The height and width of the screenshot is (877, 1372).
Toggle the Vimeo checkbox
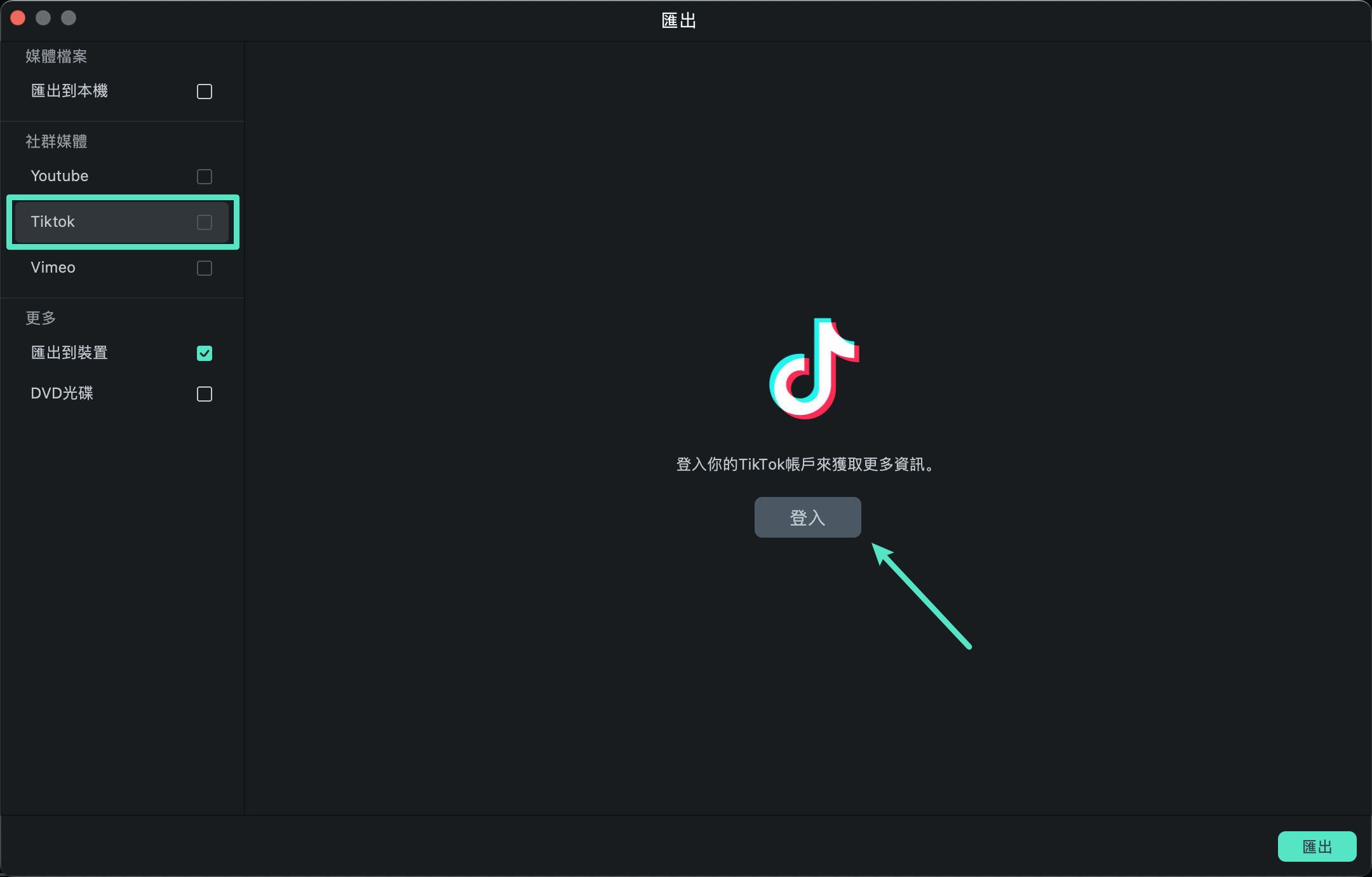pos(205,268)
